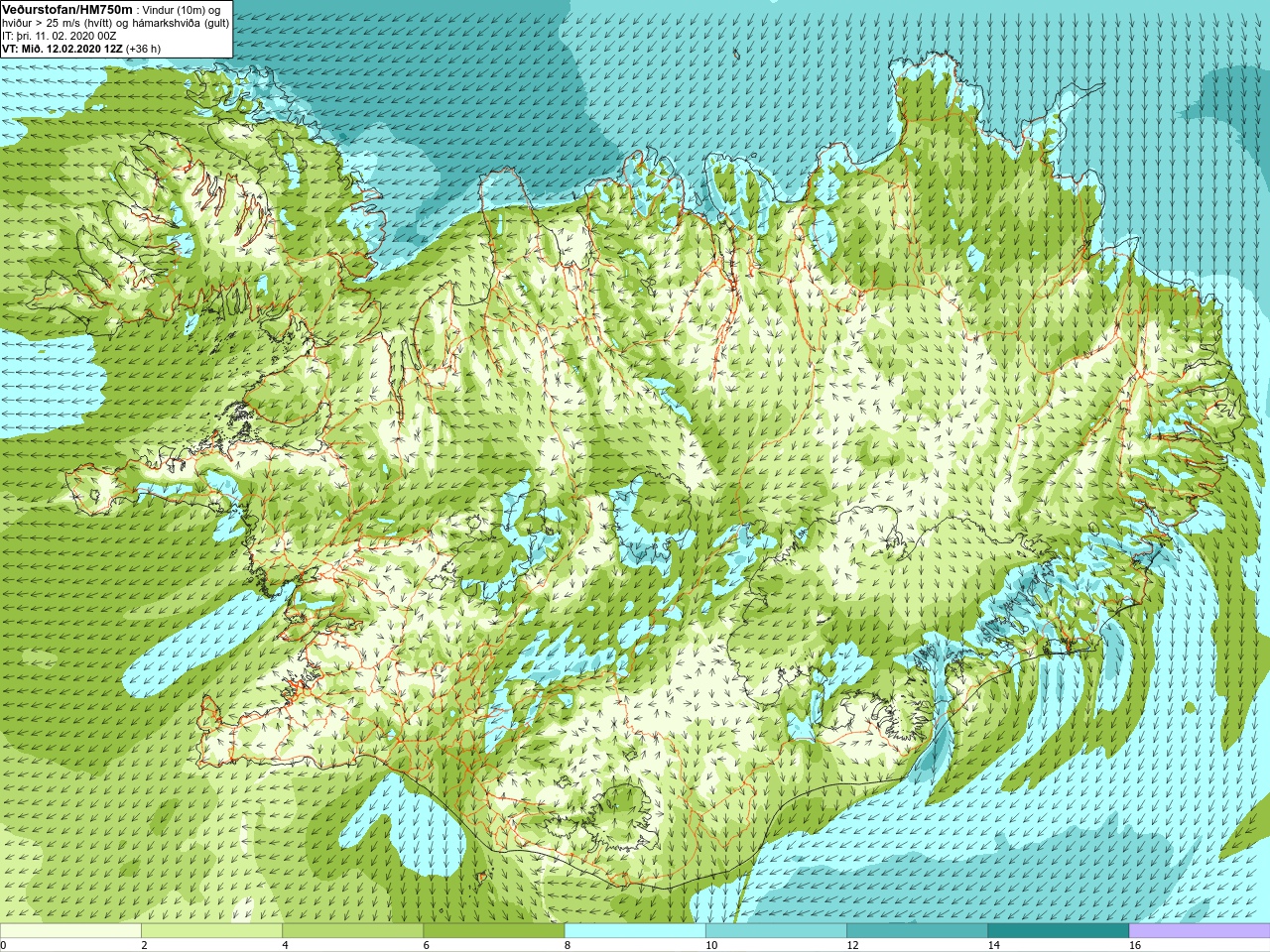Click the cyan 10–12 m/s legend swatch
Screen dimensions: 1270x952
(x=776, y=930)
